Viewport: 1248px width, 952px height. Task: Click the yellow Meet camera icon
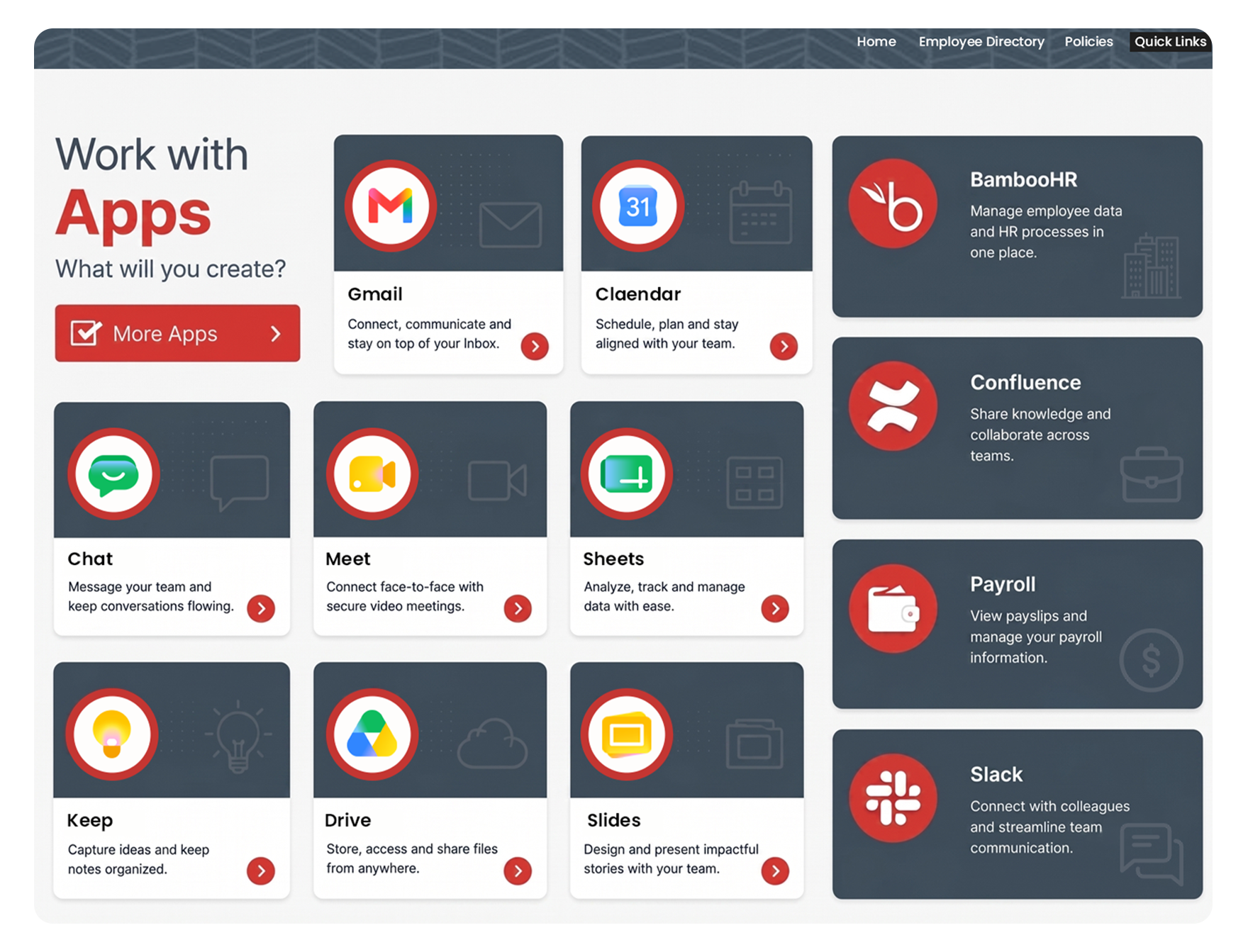click(372, 474)
